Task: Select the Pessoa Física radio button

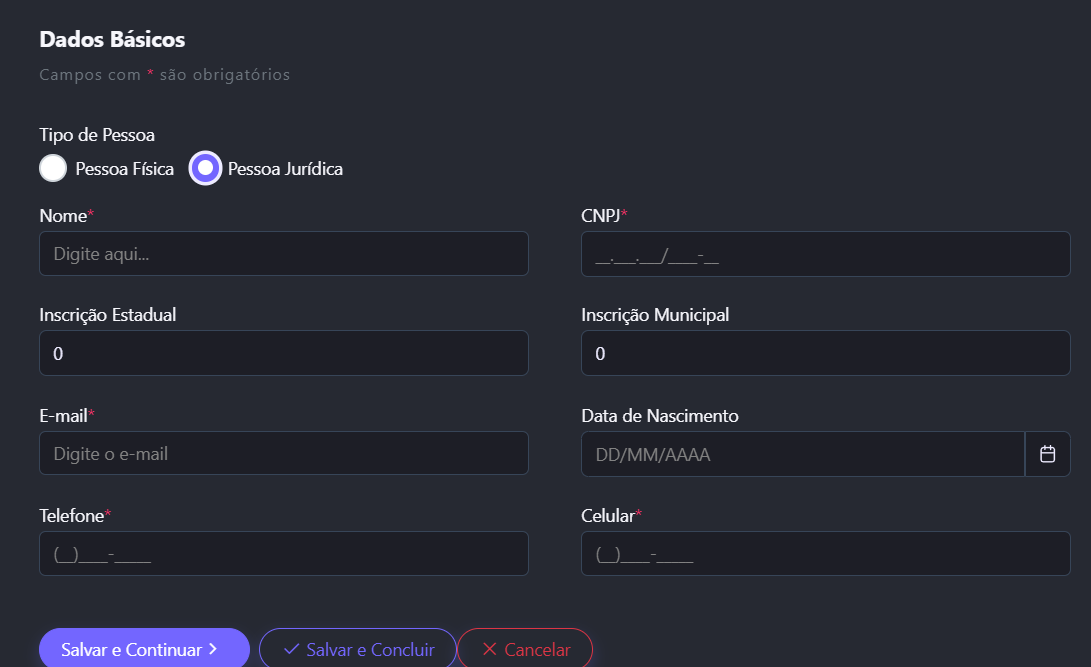Action: (x=53, y=168)
